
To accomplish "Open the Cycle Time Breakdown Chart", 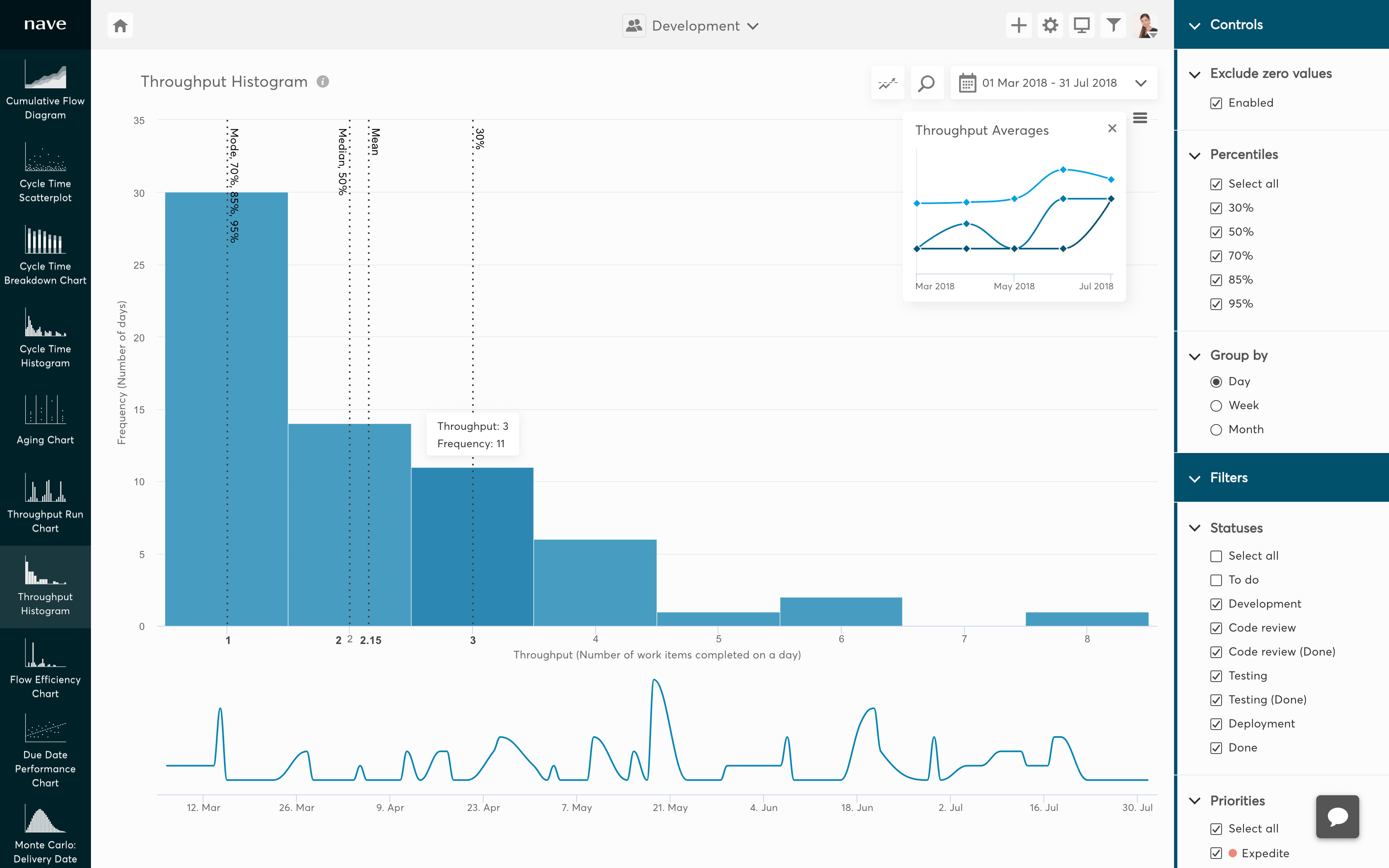I will point(45,254).
